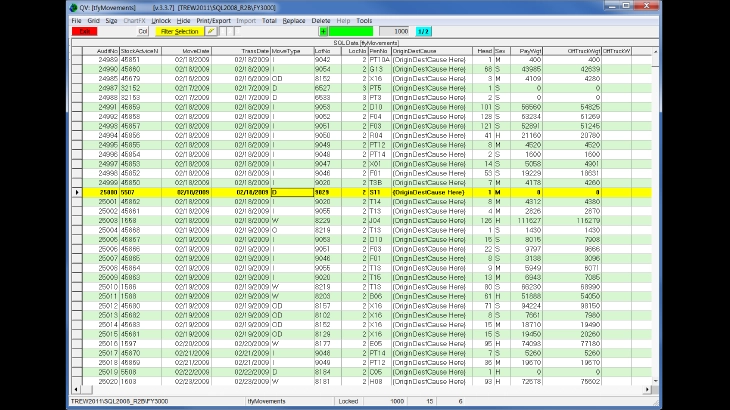Open the Print/Export menu
The height and width of the screenshot is (410, 730).
(x=212, y=20)
